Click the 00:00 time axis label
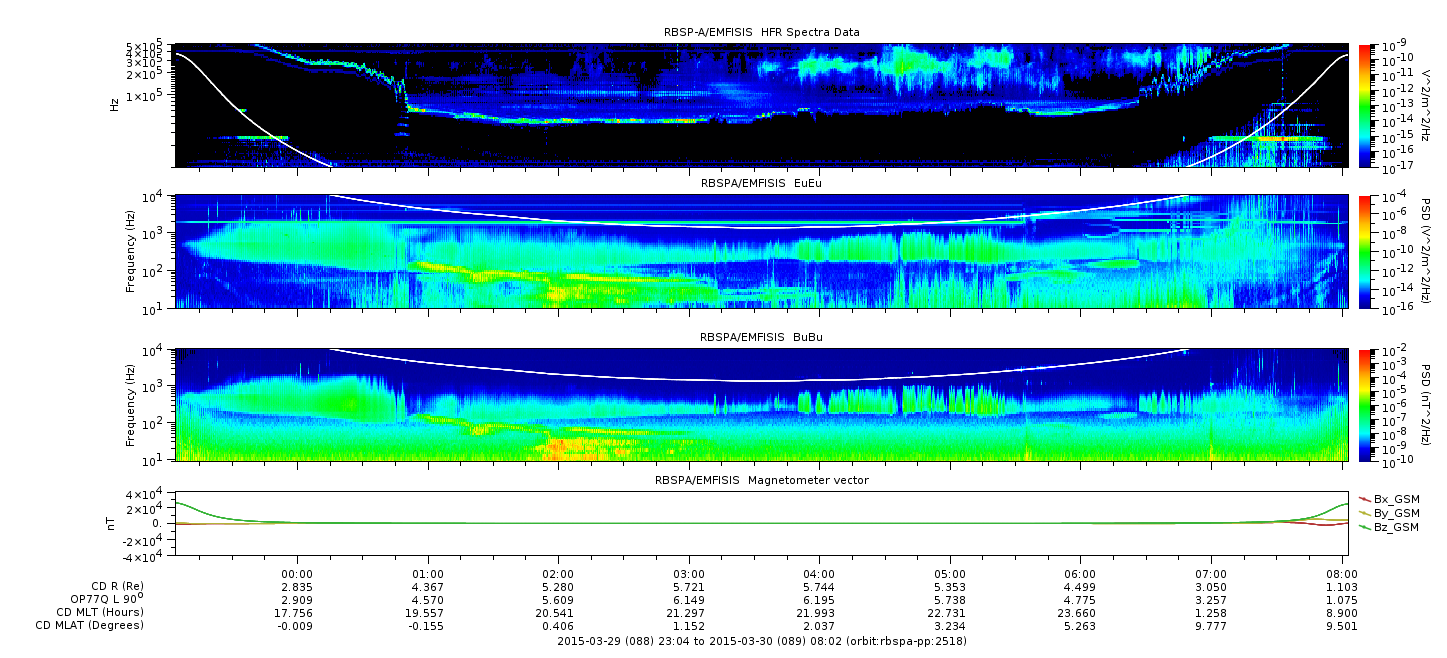This screenshot has height=658, width=1447. [297, 572]
